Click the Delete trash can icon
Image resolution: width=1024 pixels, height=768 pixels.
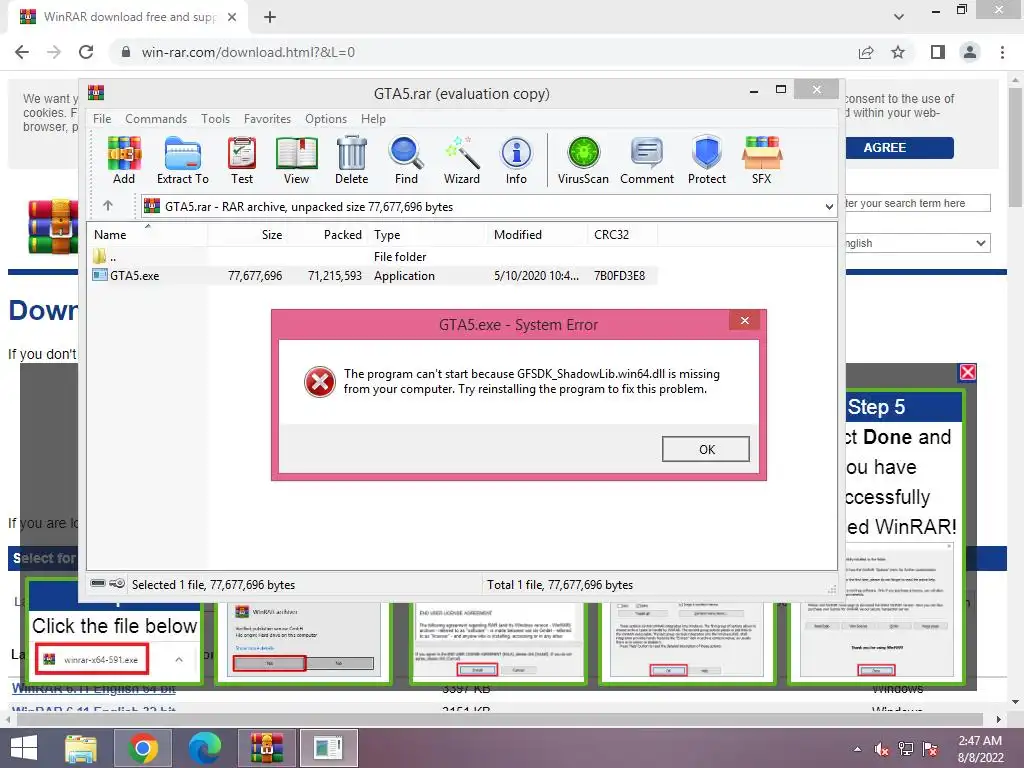[351, 161]
